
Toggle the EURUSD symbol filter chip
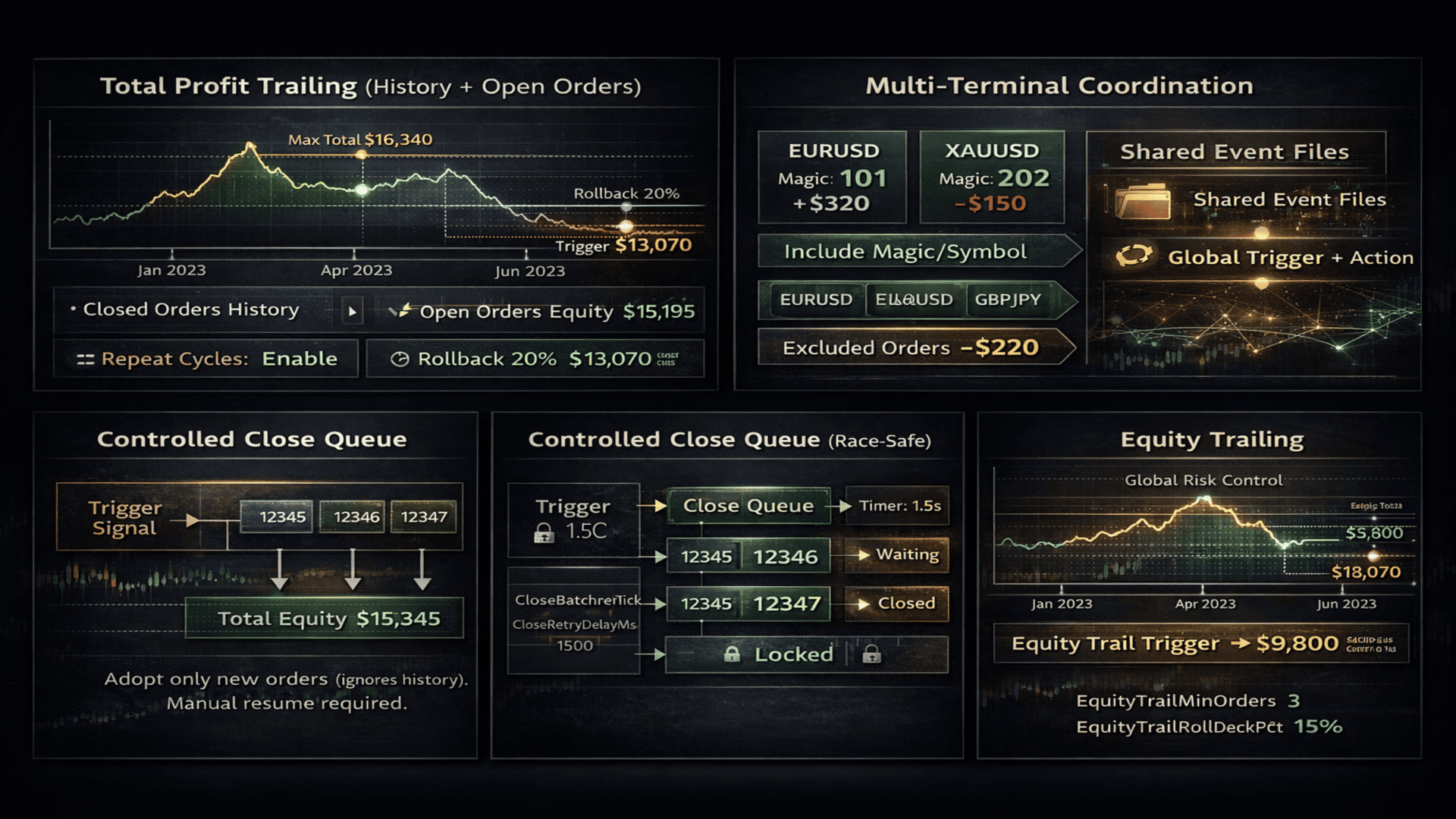[816, 300]
